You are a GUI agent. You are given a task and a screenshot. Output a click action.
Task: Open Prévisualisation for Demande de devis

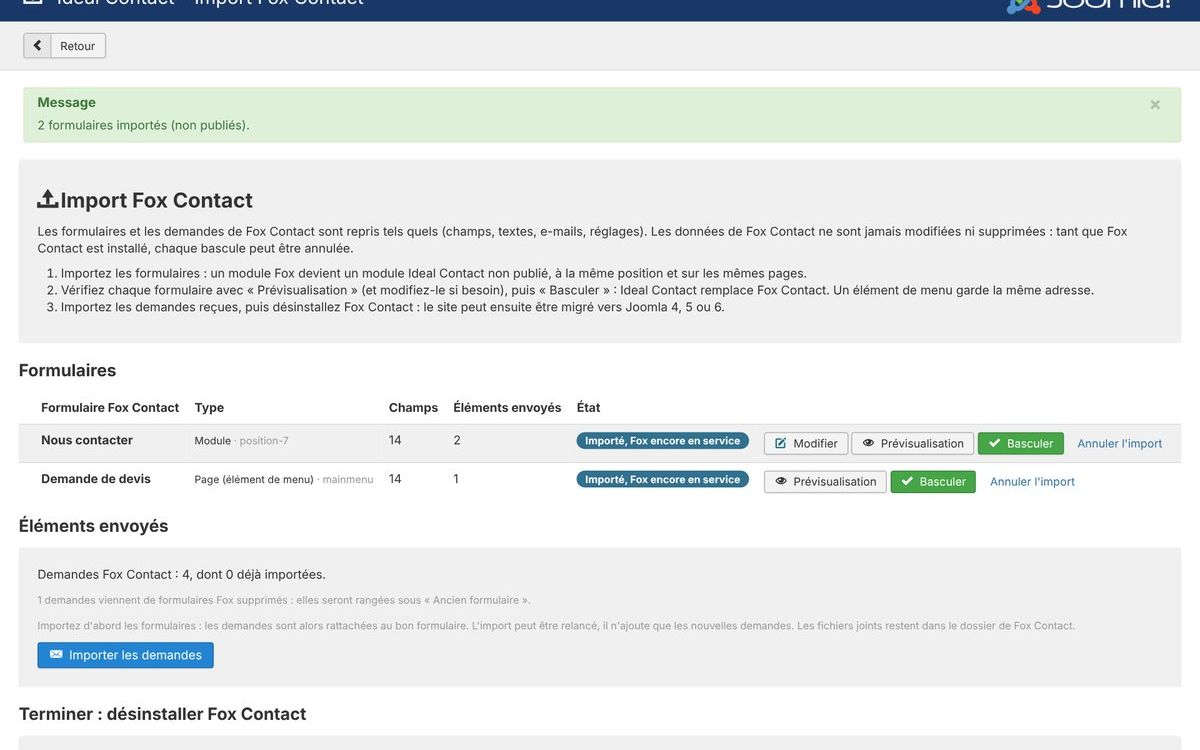(x=825, y=481)
